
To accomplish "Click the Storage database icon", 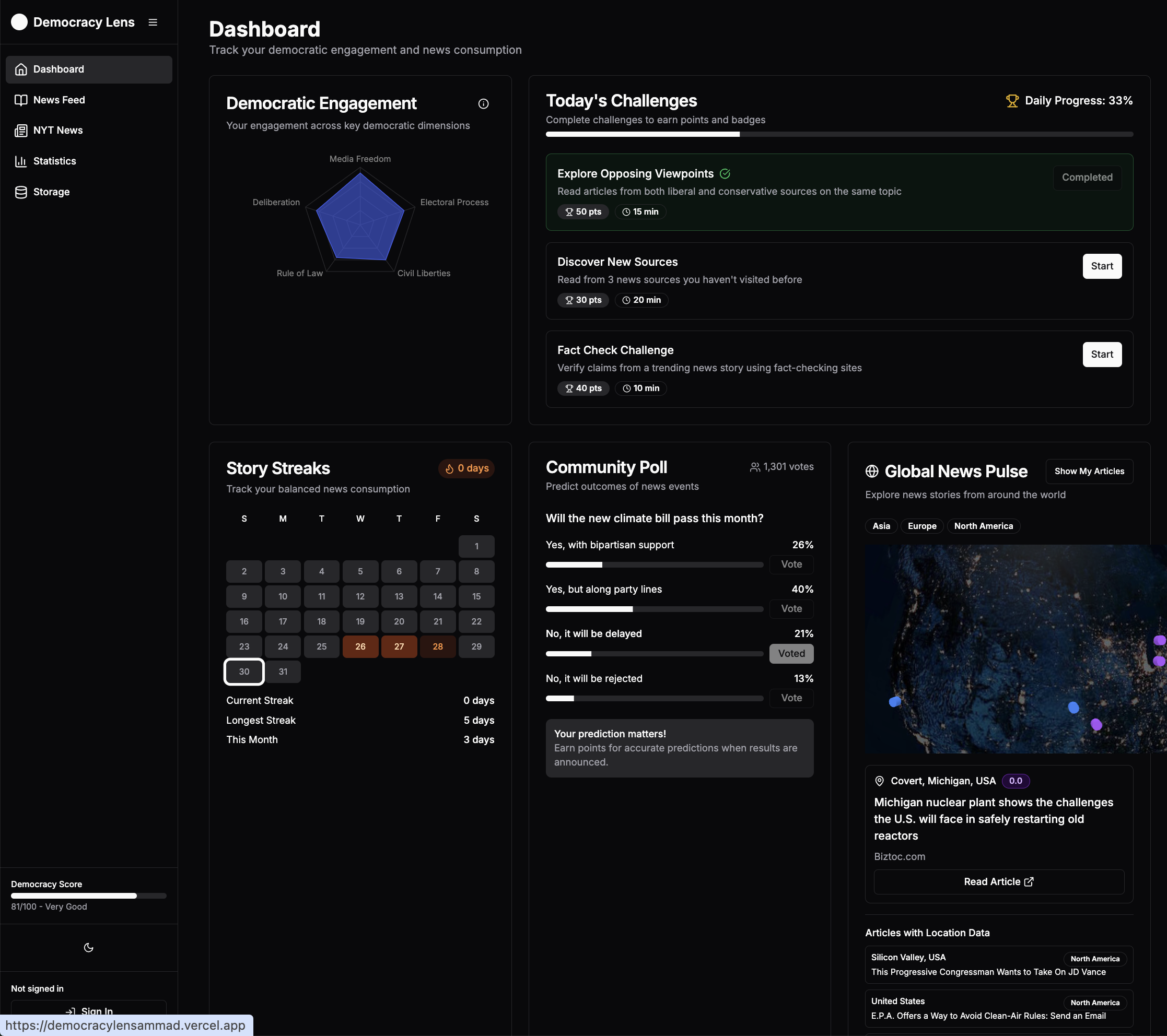I will 21,192.
